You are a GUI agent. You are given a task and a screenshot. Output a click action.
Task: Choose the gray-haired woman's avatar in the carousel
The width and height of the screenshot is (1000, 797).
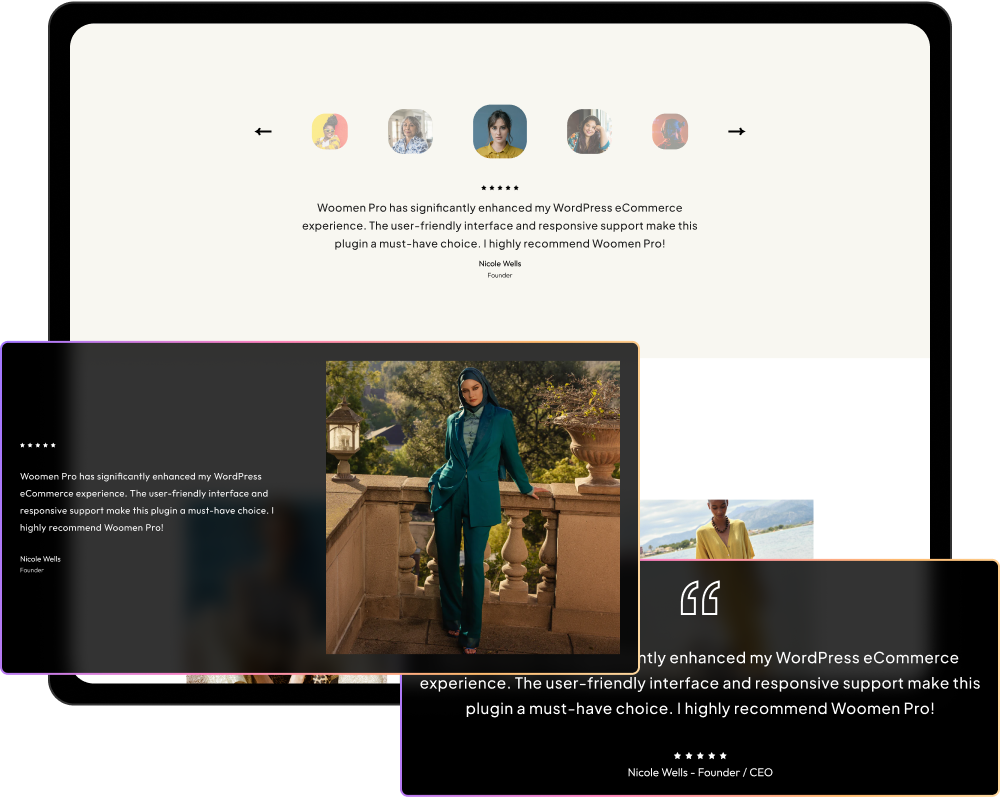(410, 131)
